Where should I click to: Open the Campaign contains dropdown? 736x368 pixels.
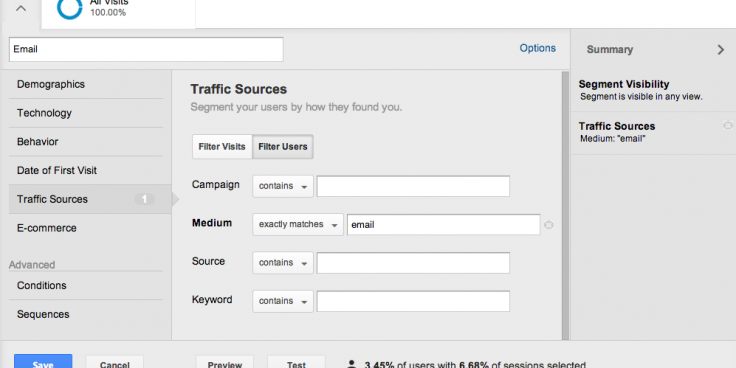click(283, 186)
